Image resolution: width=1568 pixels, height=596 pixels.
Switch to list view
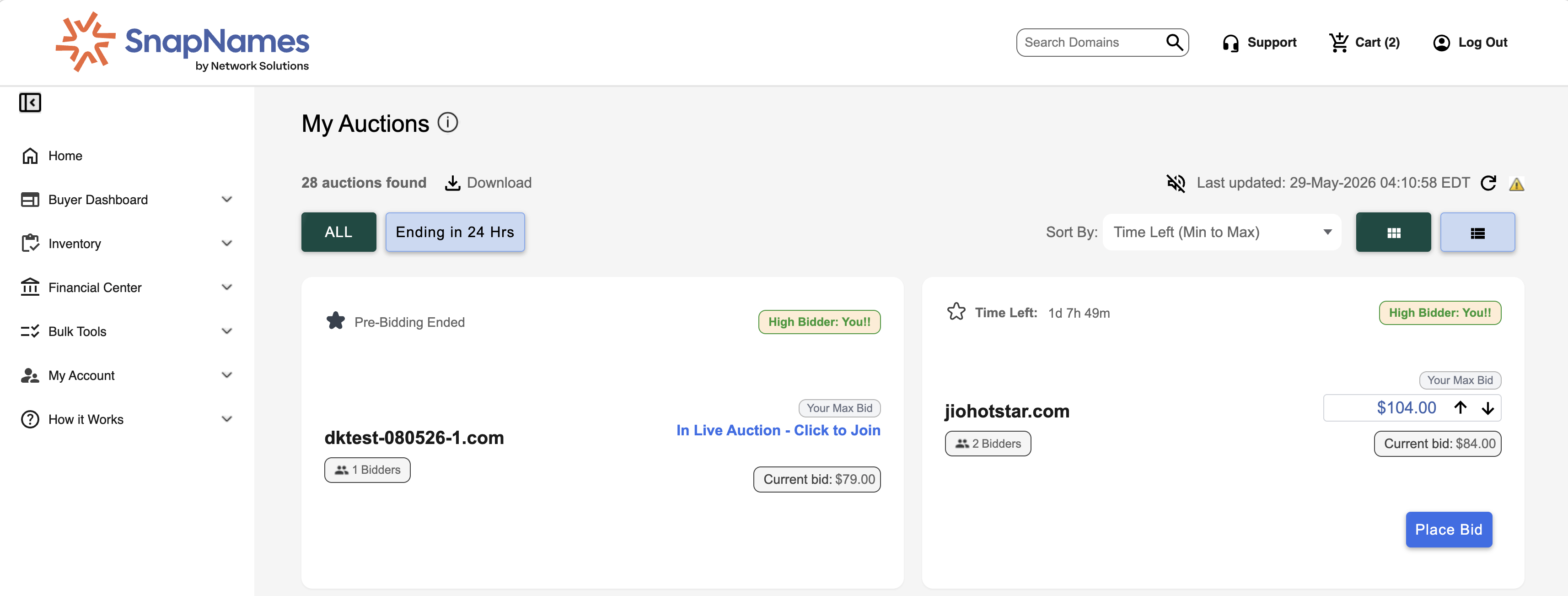[1477, 232]
